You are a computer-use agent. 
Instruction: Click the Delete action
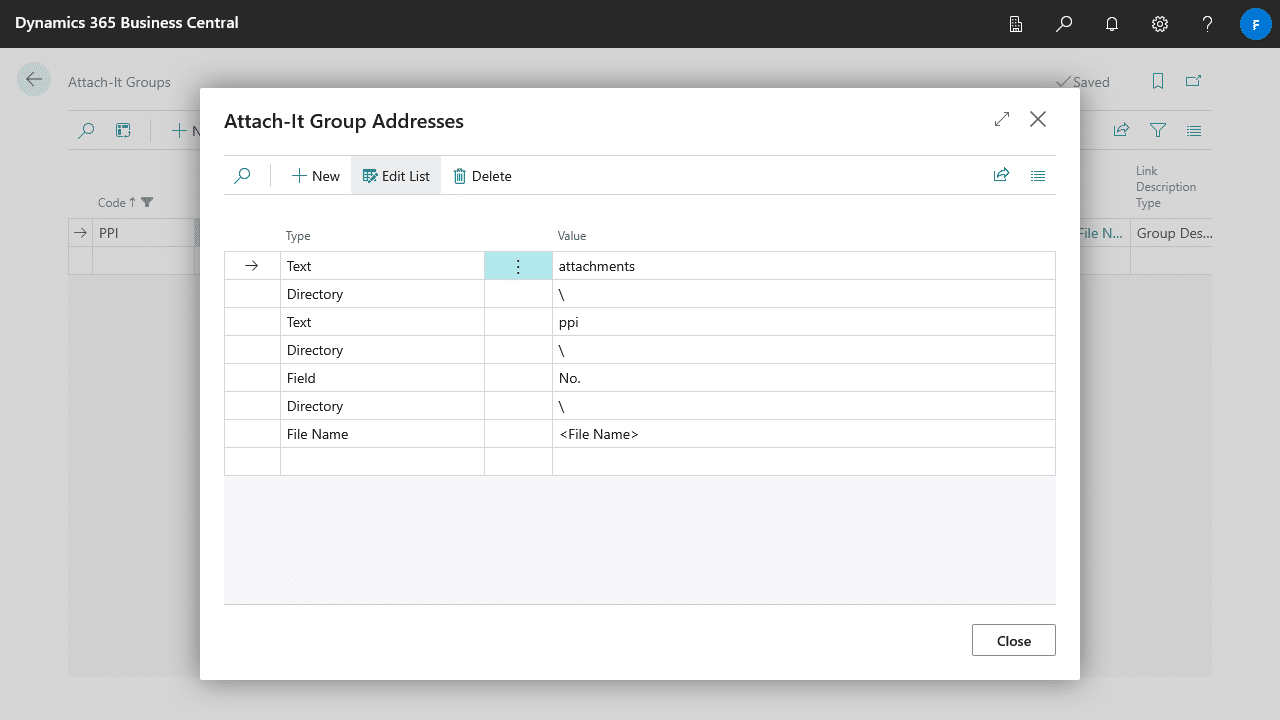tap(482, 176)
